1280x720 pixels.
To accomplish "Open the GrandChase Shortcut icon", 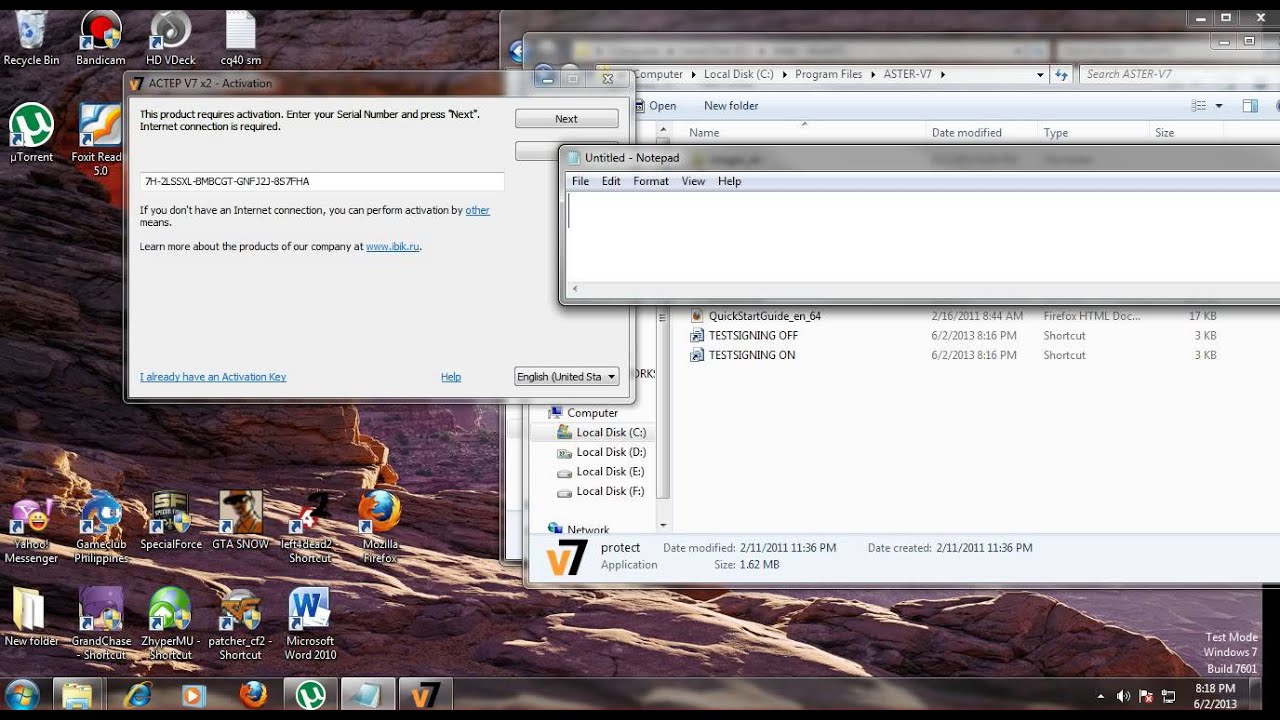I will coord(101,624).
